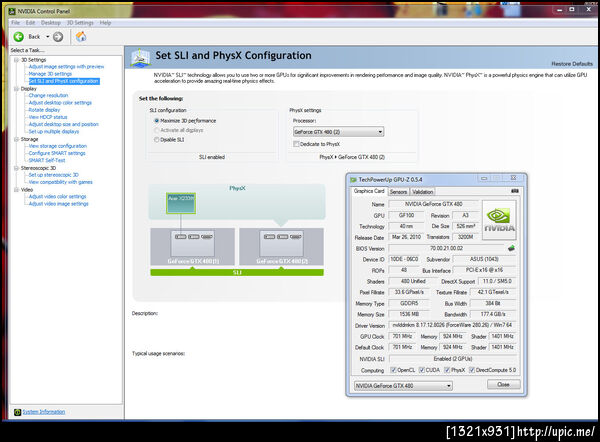Collapse the 3D Settings tree node
Image resolution: width=600 pixels, height=442 pixels.
16,60
